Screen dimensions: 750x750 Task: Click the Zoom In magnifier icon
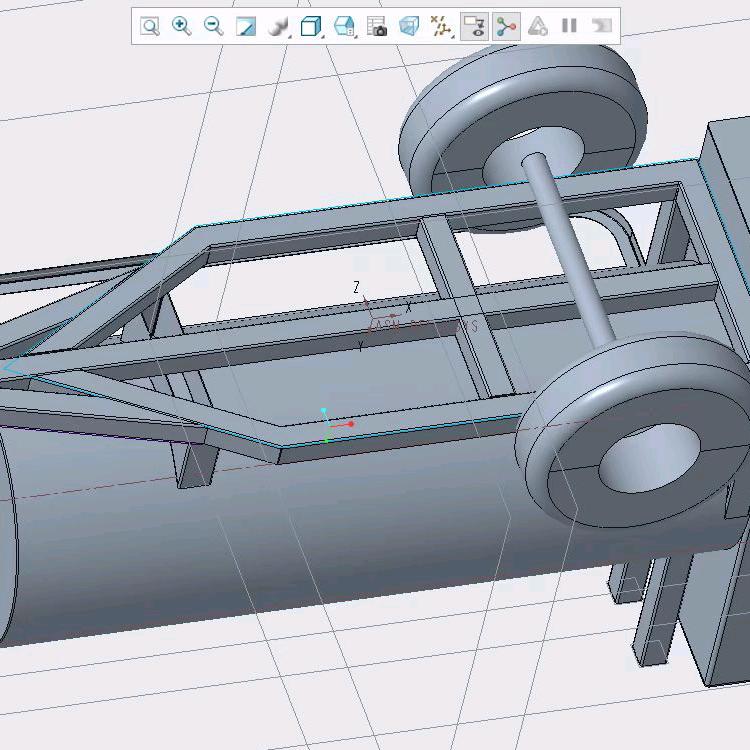pos(182,26)
